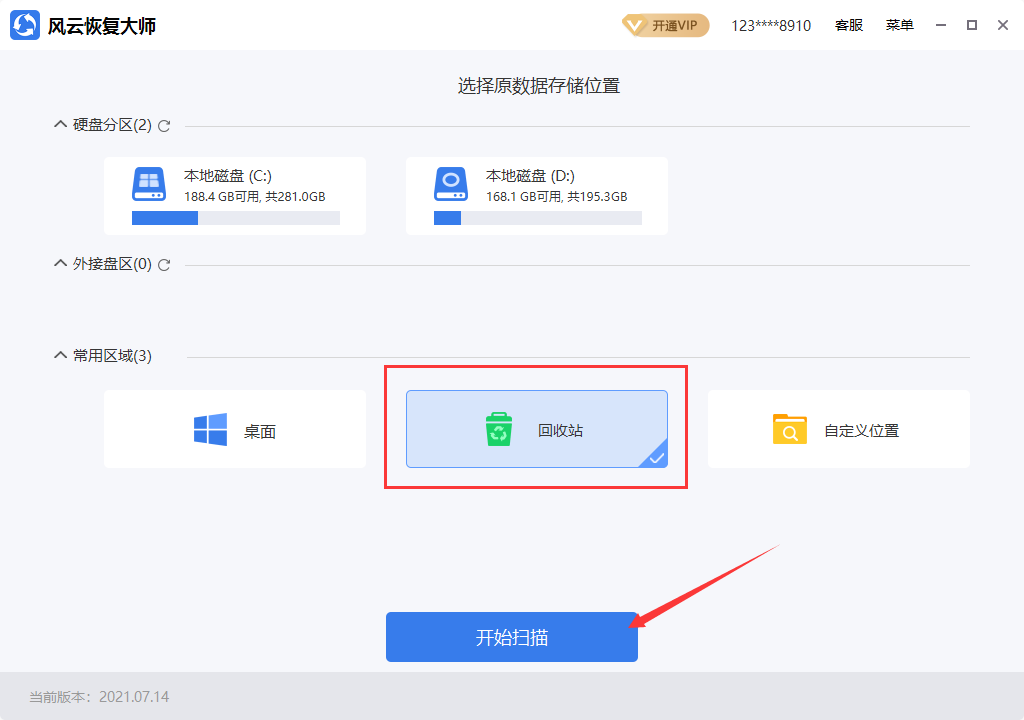Select 本地磁盘 (C:) label
The image size is (1024, 720).
227,176
